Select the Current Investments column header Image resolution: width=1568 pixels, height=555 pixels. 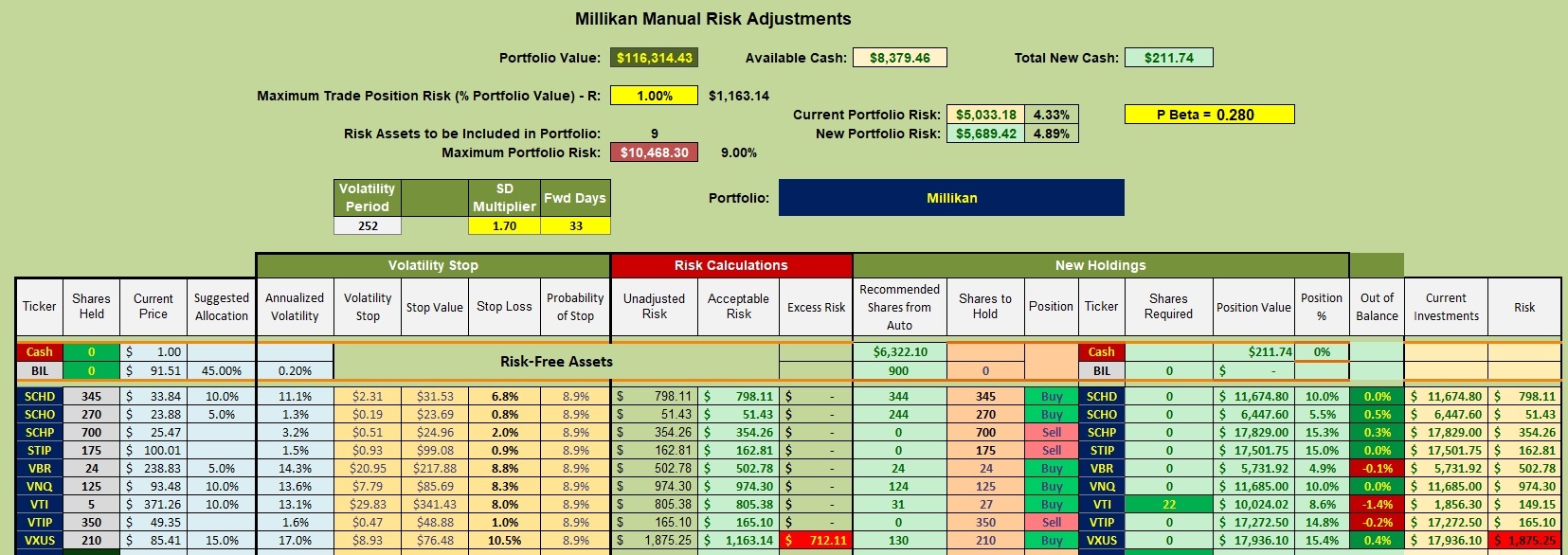(1446, 307)
